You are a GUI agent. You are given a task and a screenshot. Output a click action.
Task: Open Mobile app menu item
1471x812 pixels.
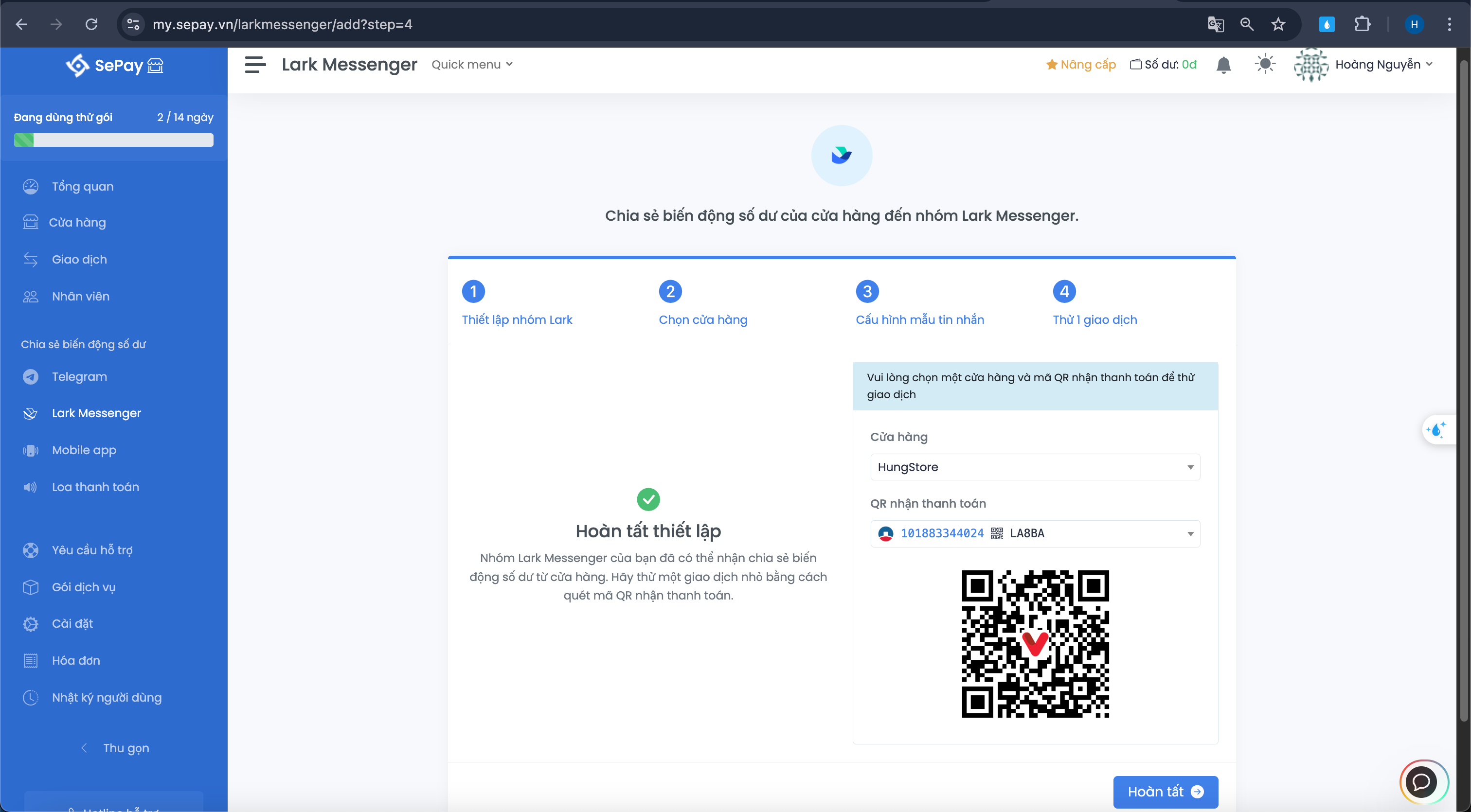click(x=84, y=450)
